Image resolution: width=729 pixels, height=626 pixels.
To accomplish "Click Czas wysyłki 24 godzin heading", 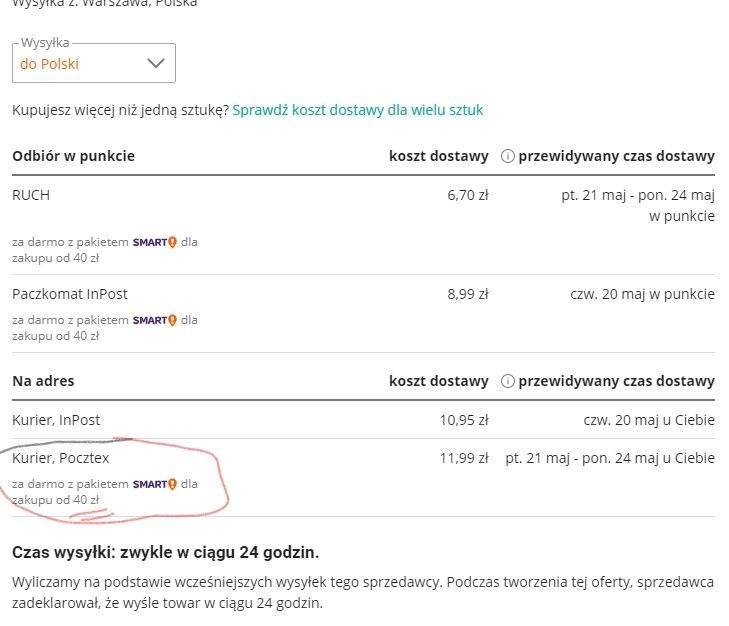I will 165,552.
